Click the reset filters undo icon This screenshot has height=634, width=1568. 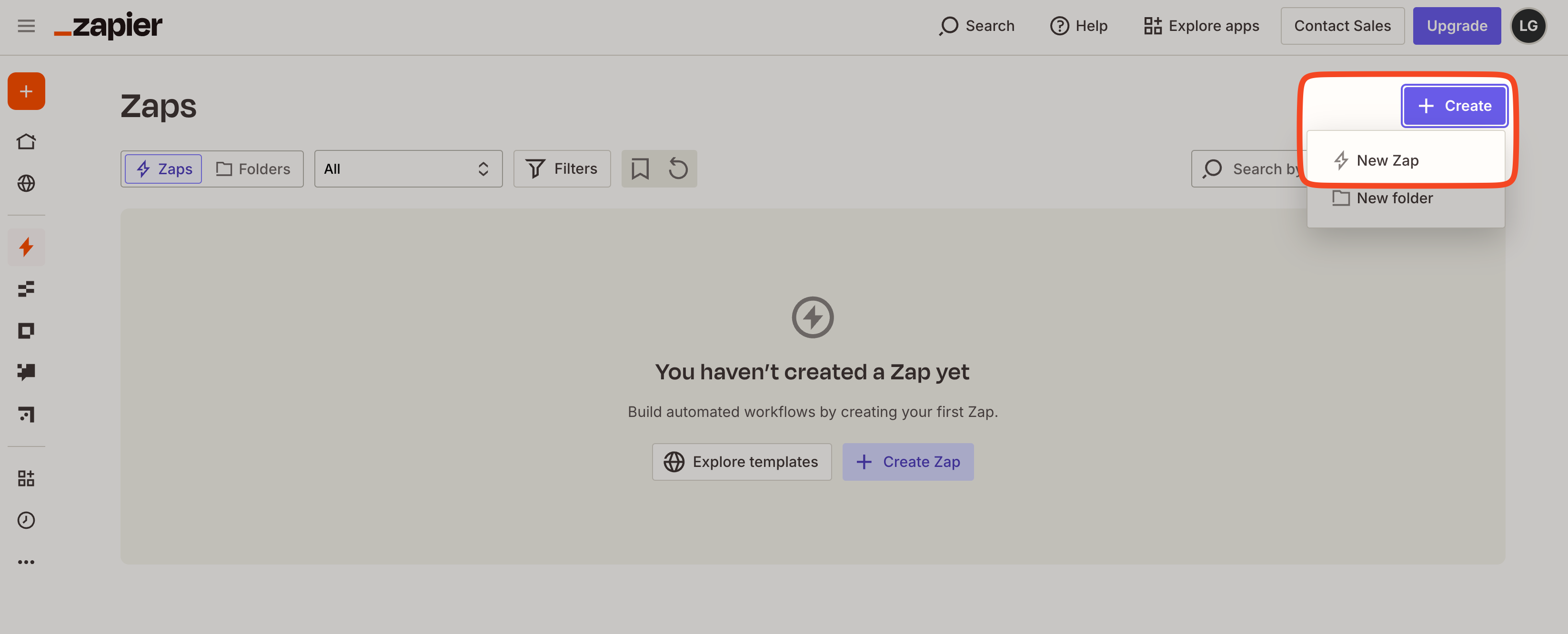click(x=678, y=168)
